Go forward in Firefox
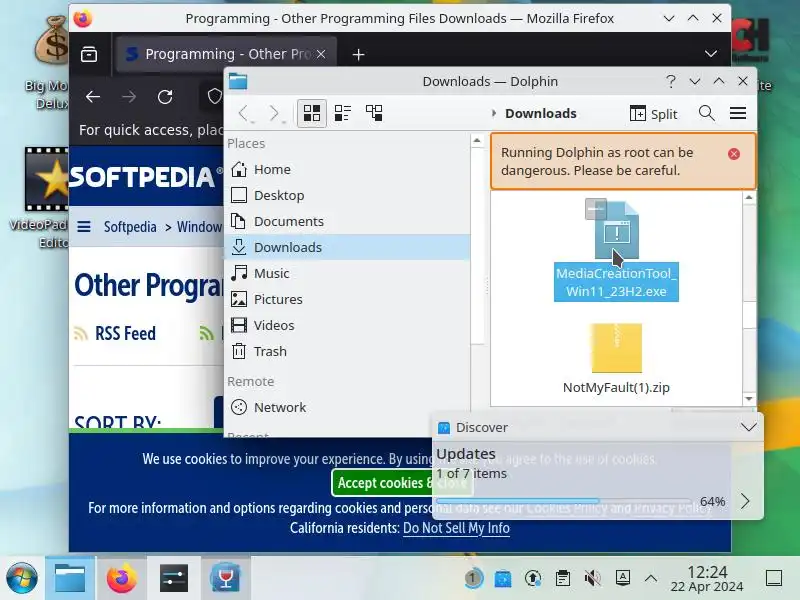This screenshot has width=800, height=600. 129,97
